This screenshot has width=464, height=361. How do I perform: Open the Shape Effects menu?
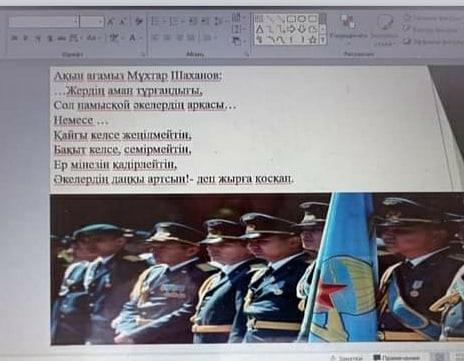click(433, 41)
